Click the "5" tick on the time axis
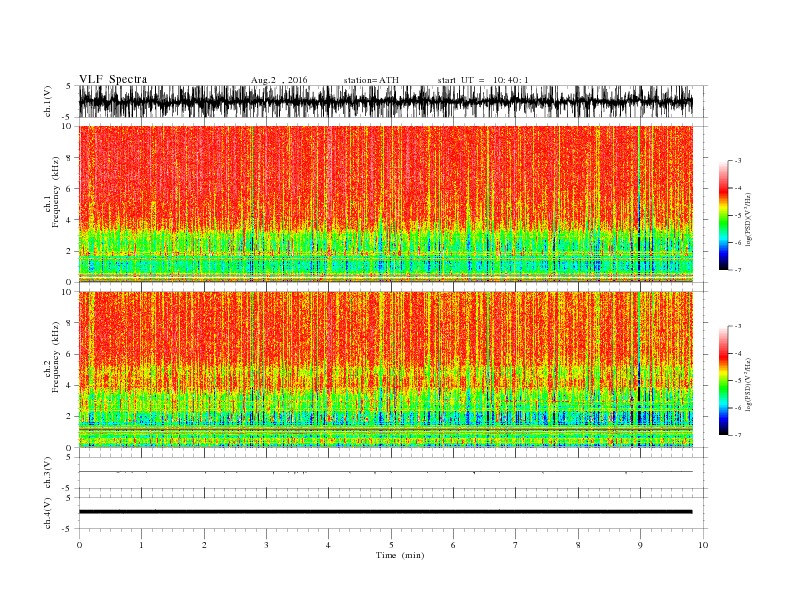The width and height of the screenshot is (792, 612). (x=391, y=545)
